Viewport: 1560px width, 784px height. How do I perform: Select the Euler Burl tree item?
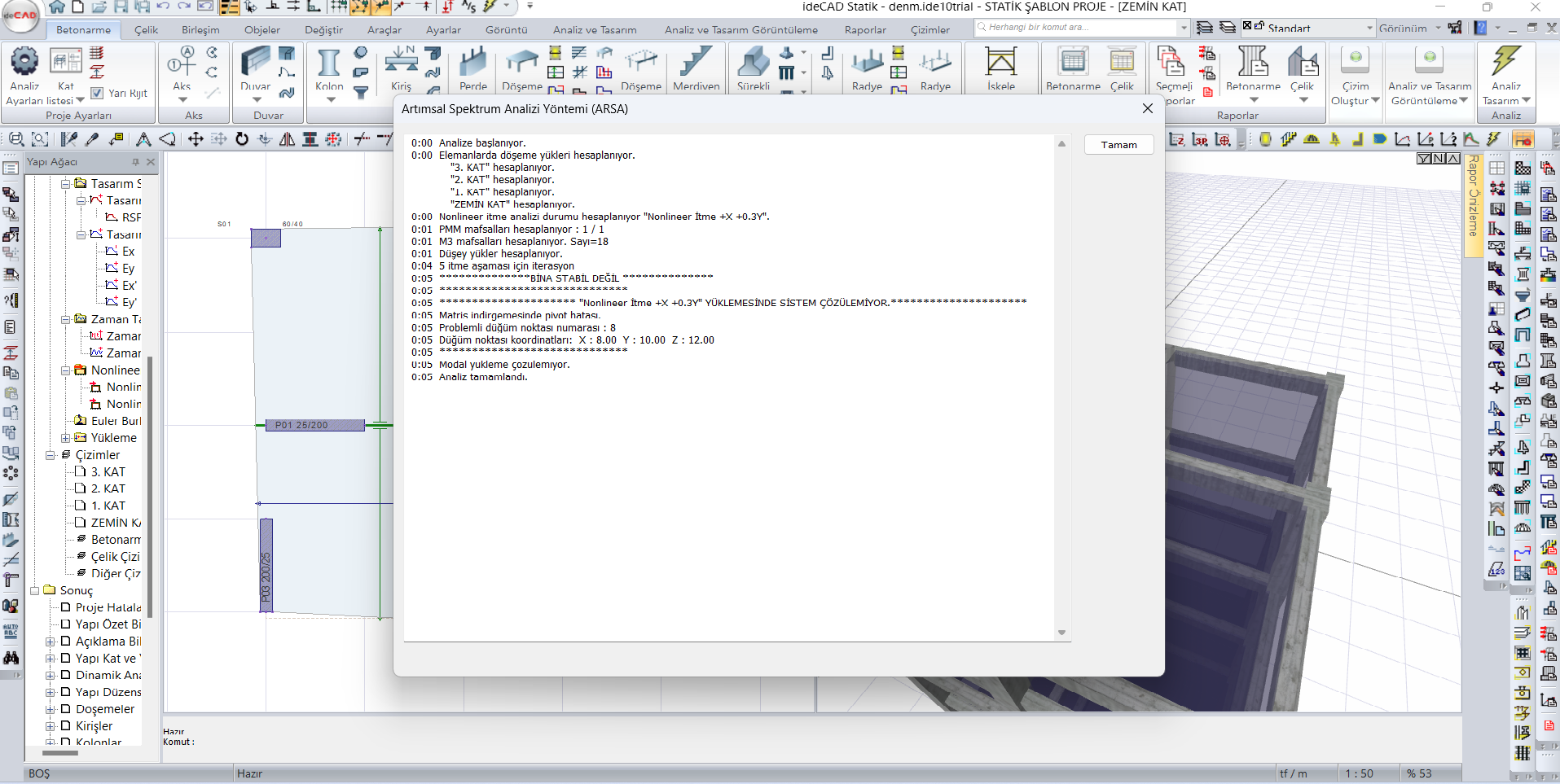pos(116,421)
